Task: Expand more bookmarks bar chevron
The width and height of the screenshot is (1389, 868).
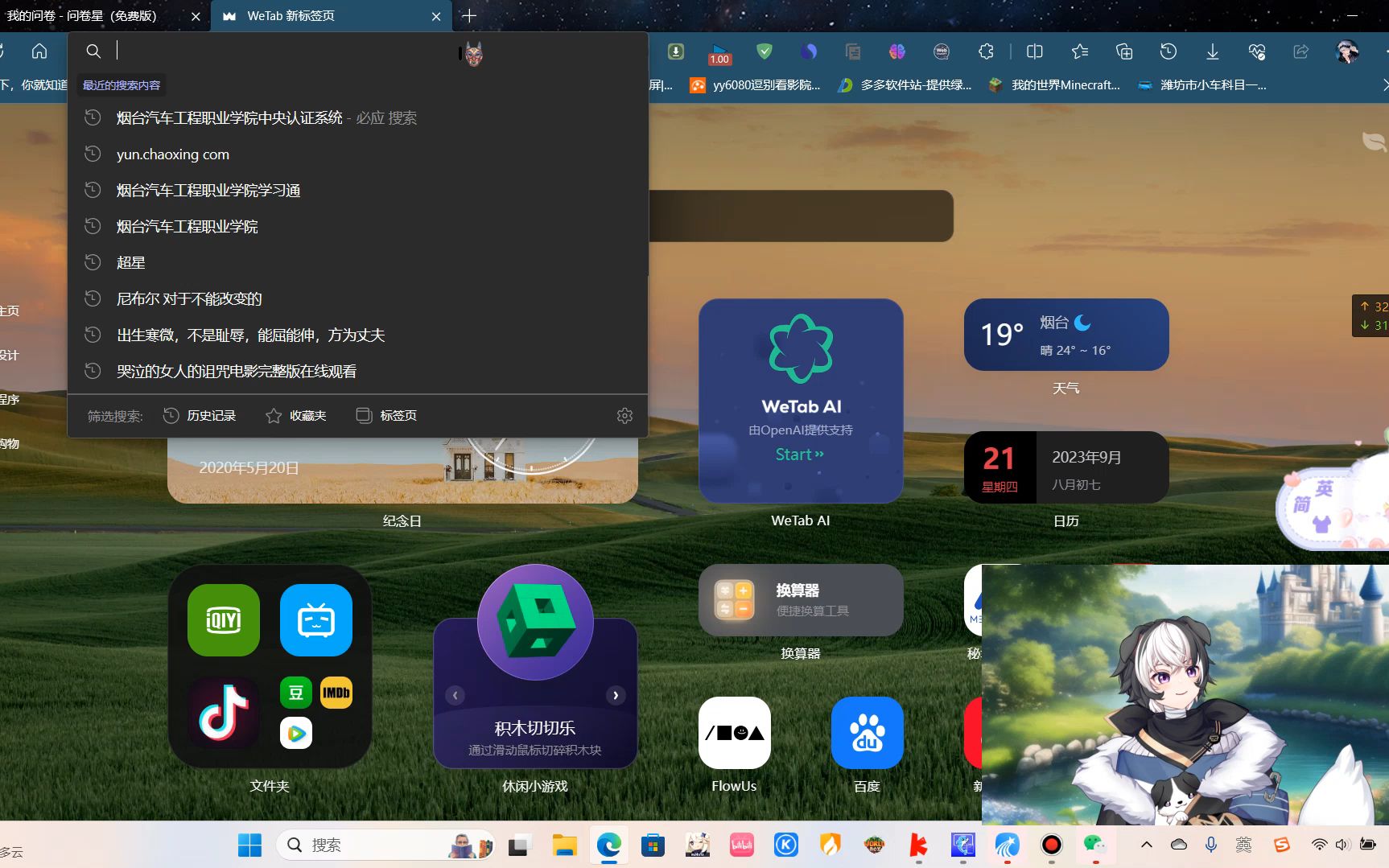Action: (1384, 85)
